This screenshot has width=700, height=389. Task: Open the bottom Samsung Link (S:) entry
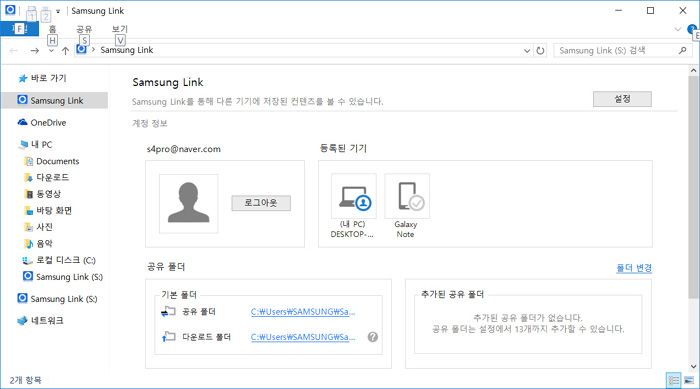(57, 298)
